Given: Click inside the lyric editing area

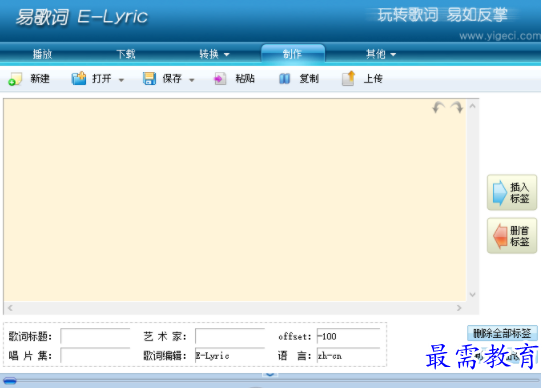Looking at the screenshot, I should [235, 200].
